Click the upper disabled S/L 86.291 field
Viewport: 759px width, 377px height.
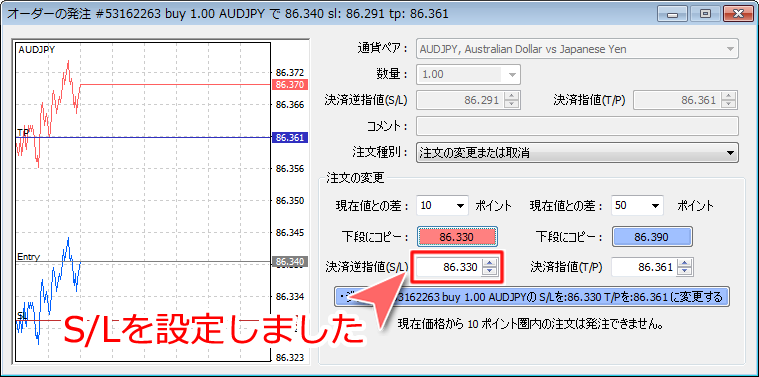coord(460,101)
